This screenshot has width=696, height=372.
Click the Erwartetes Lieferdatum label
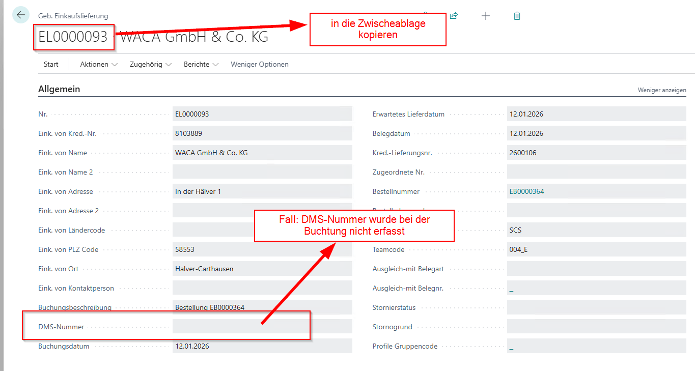tap(408, 114)
